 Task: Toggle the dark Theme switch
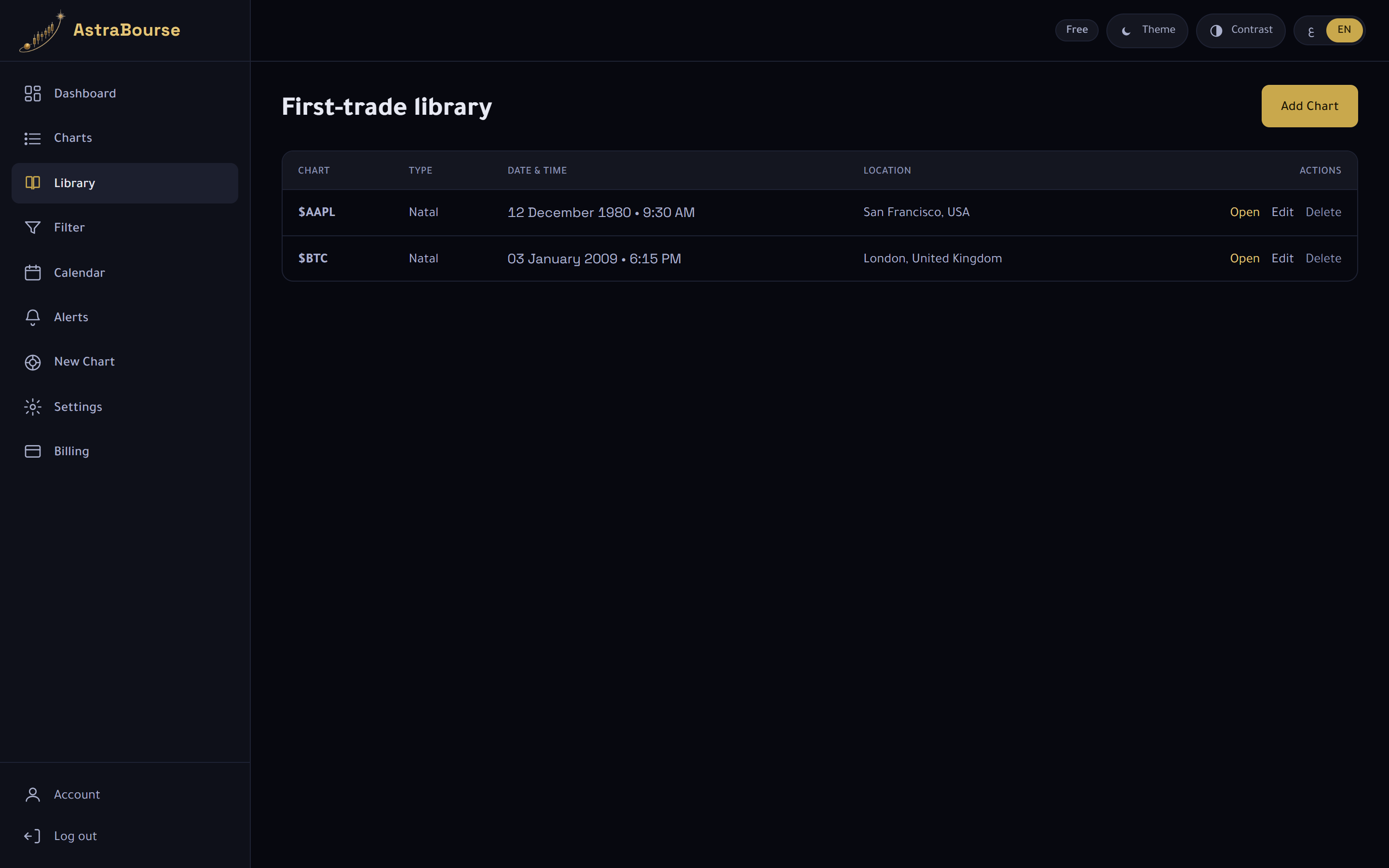[1147, 30]
